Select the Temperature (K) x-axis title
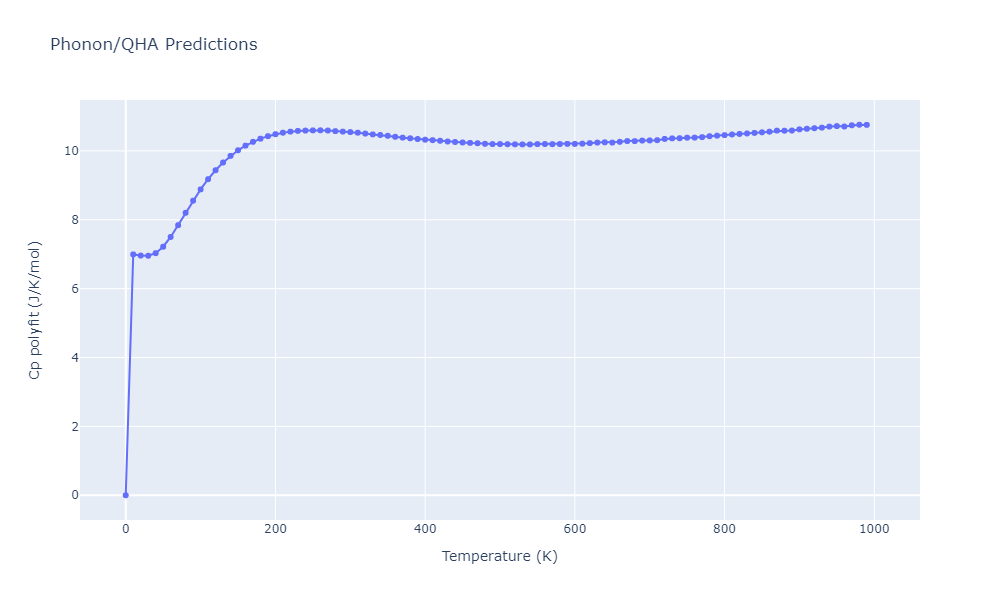The width and height of the screenshot is (1000, 600). (x=499, y=556)
